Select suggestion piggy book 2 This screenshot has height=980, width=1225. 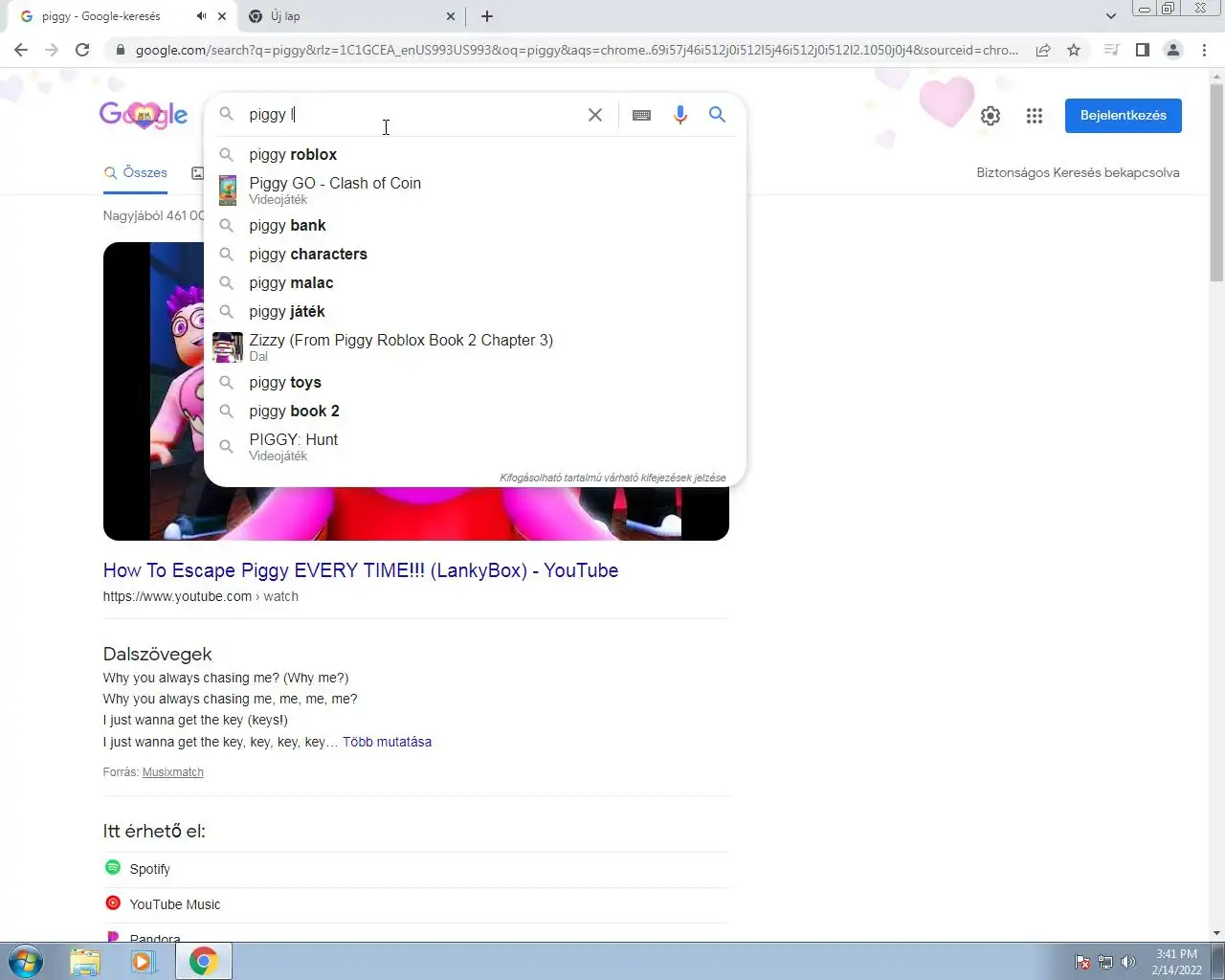pyautogui.click(x=475, y=411)
